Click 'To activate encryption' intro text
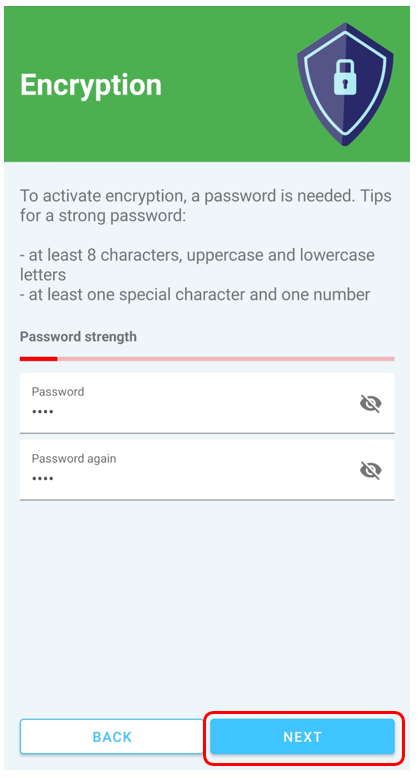Screen dimensions: 418x778 206,205
